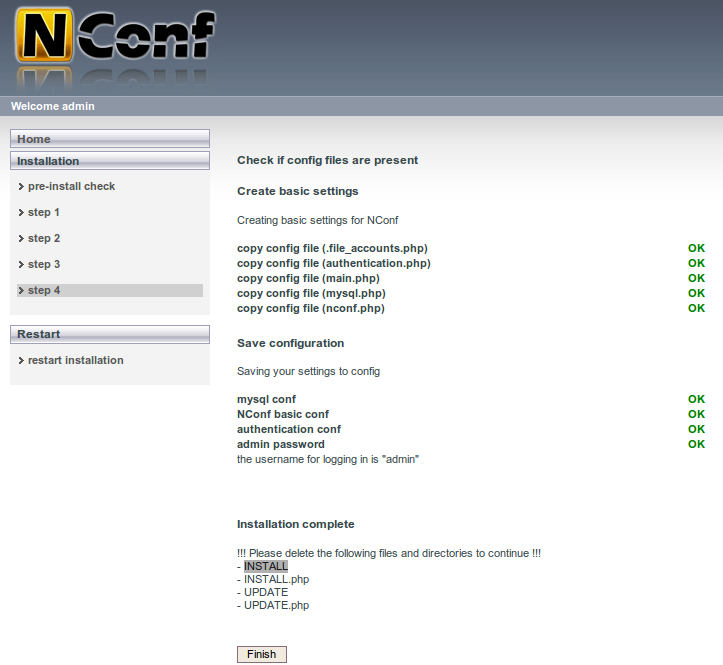
Task: Open the Home menu section
Action: [x=110, y=138]
